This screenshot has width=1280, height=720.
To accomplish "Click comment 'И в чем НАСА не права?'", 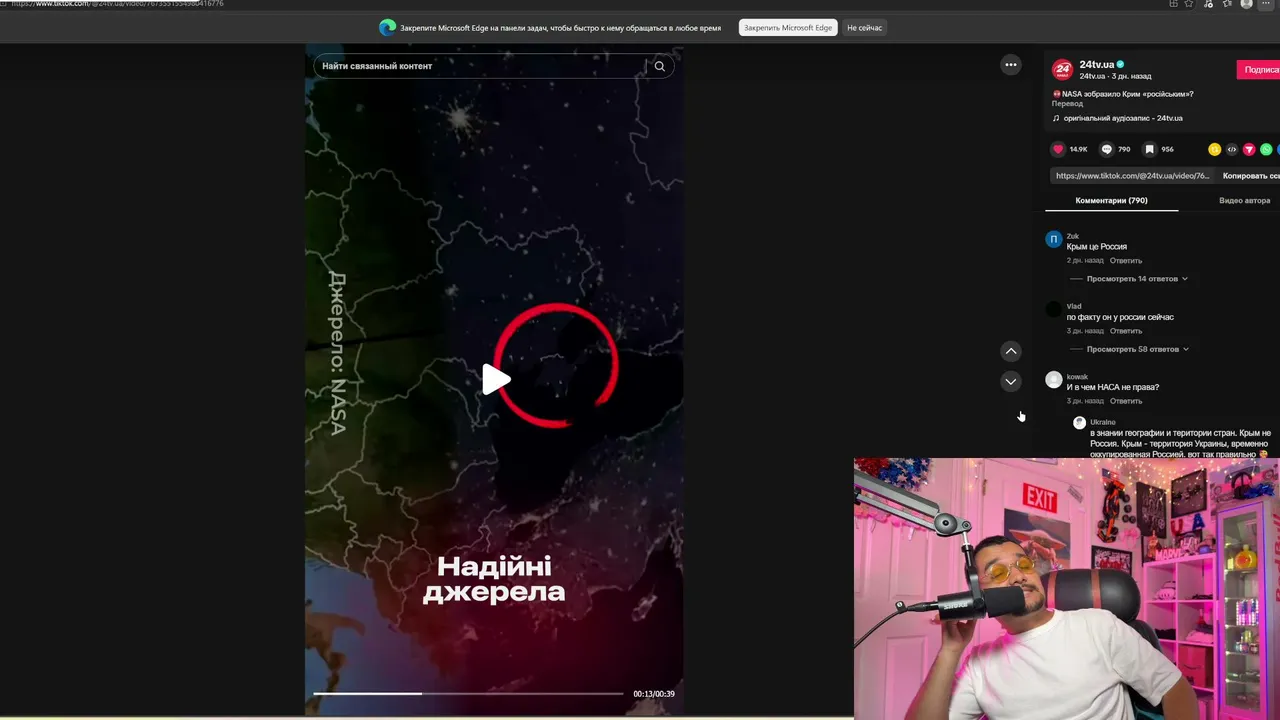I will pyautogui.click(x=1113, y=387).
